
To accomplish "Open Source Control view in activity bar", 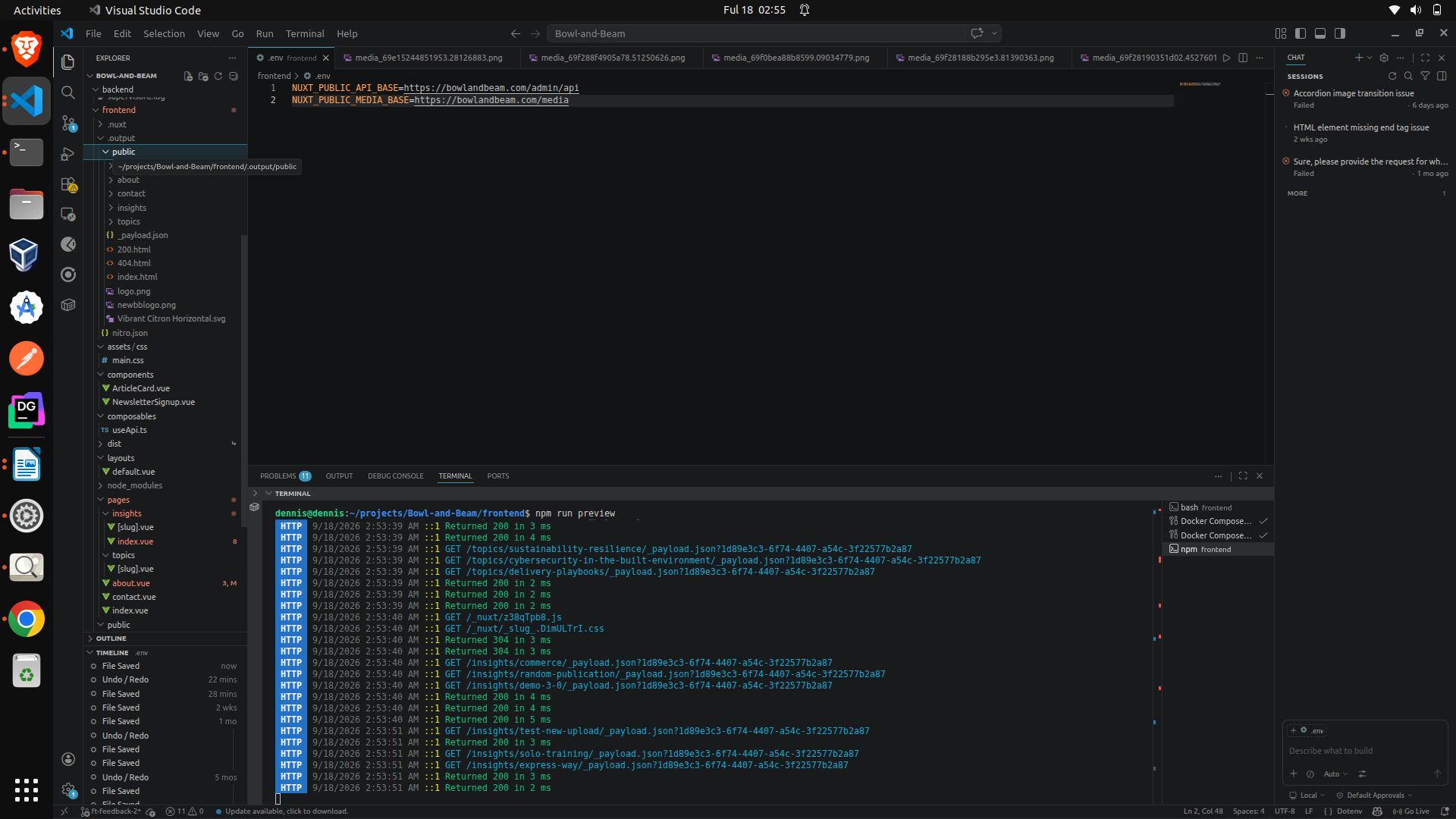I will click(x=68, y=123).
